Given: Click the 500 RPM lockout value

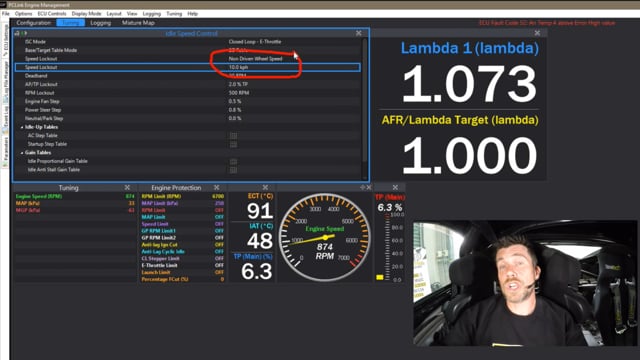Looking at the screenshot, I should tap(239, 93).
